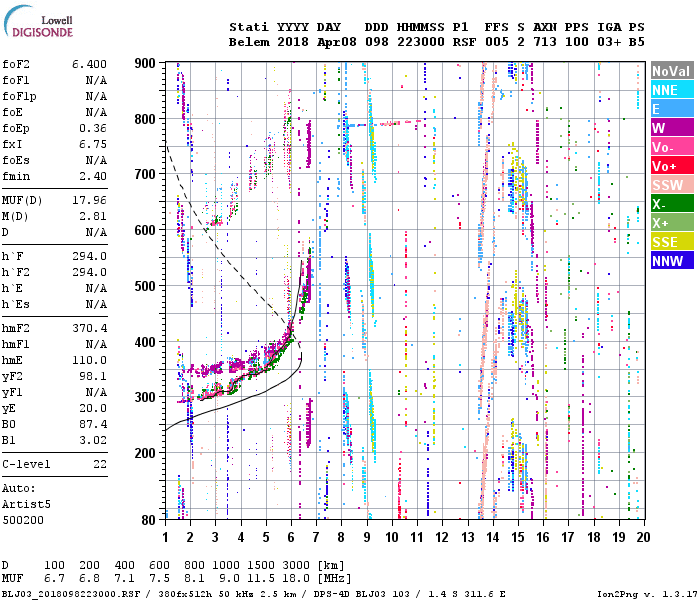Click the 14 MHz frequency axis label
The height and width of the screenshot is (600, 700).
coord(493,537)
